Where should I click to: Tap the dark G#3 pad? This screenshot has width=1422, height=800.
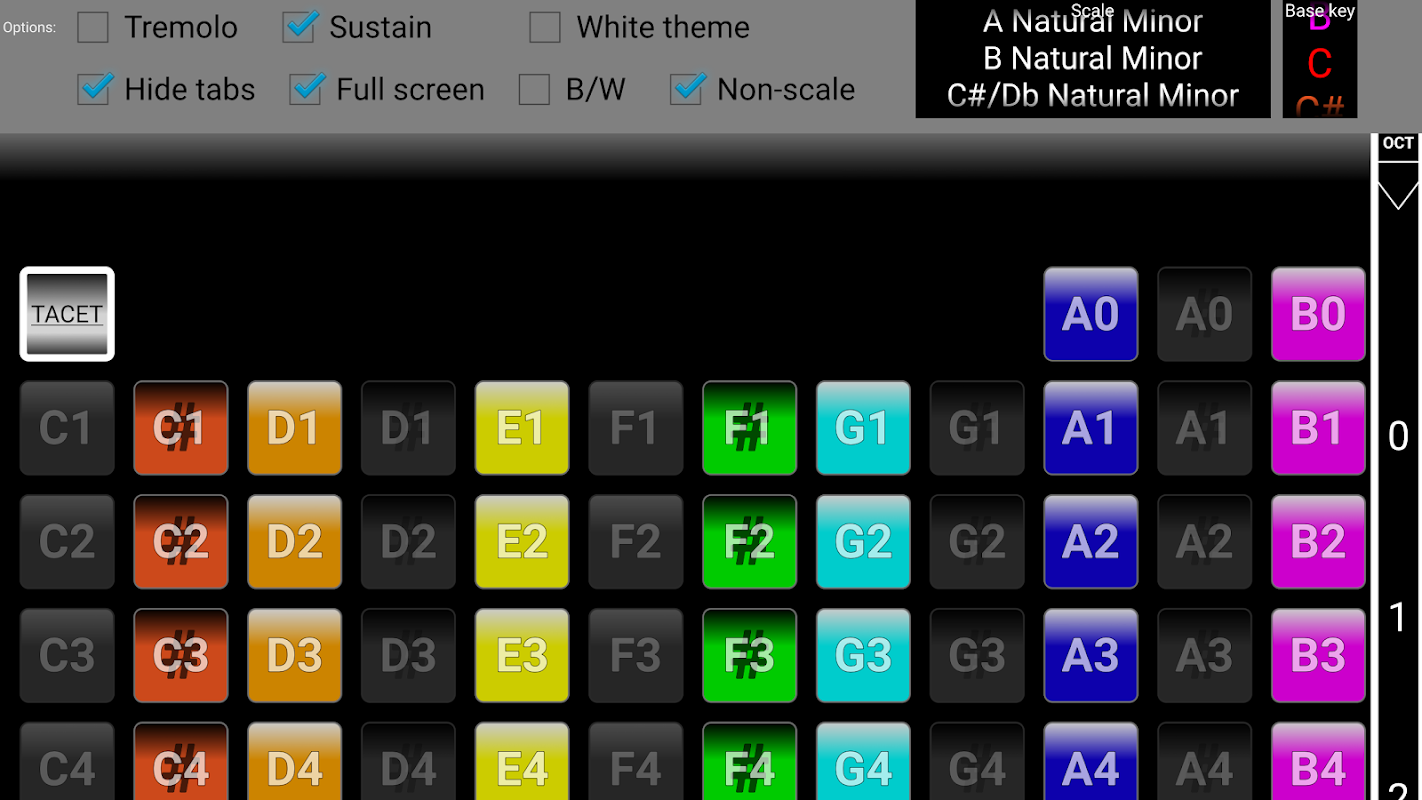point(977,656)
